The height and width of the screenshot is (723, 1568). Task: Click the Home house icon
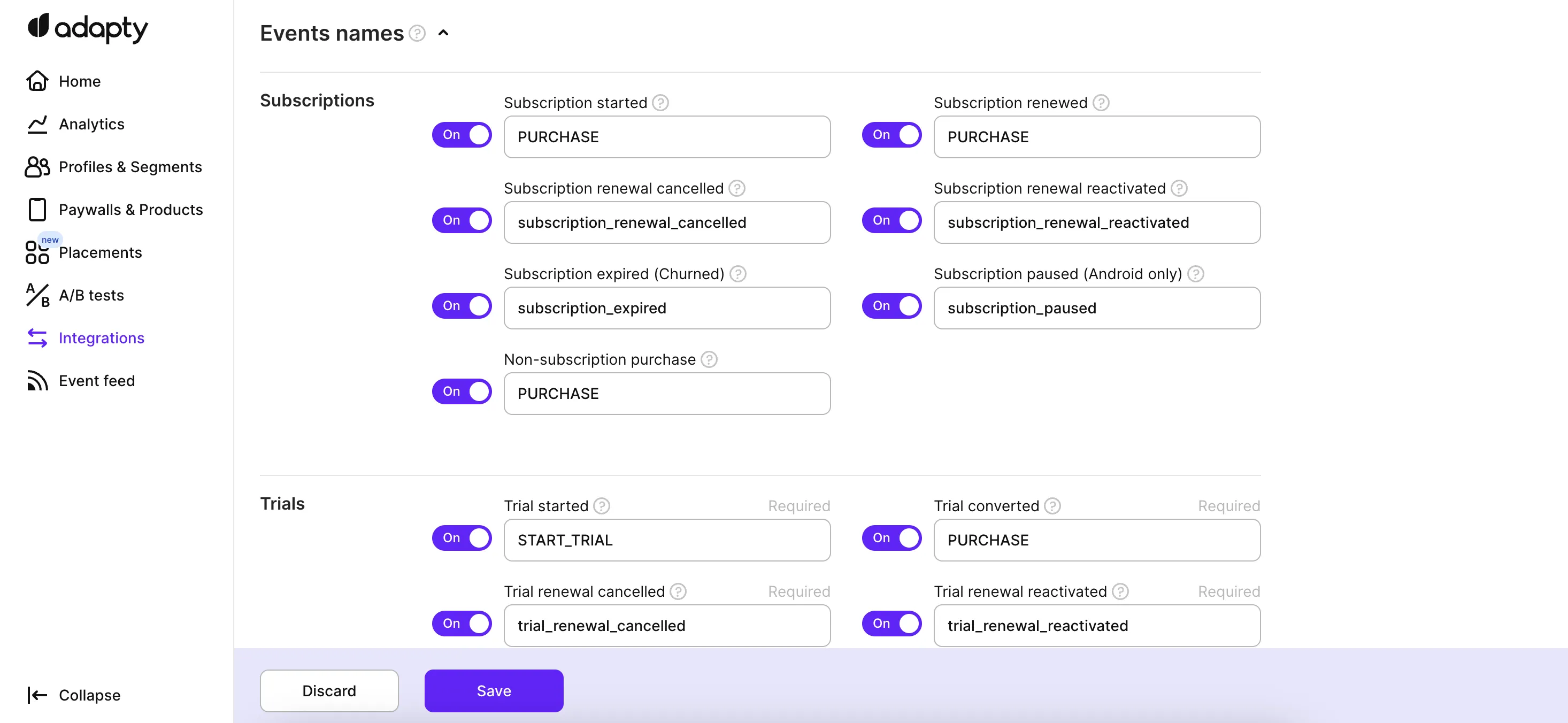click(37, 81)
